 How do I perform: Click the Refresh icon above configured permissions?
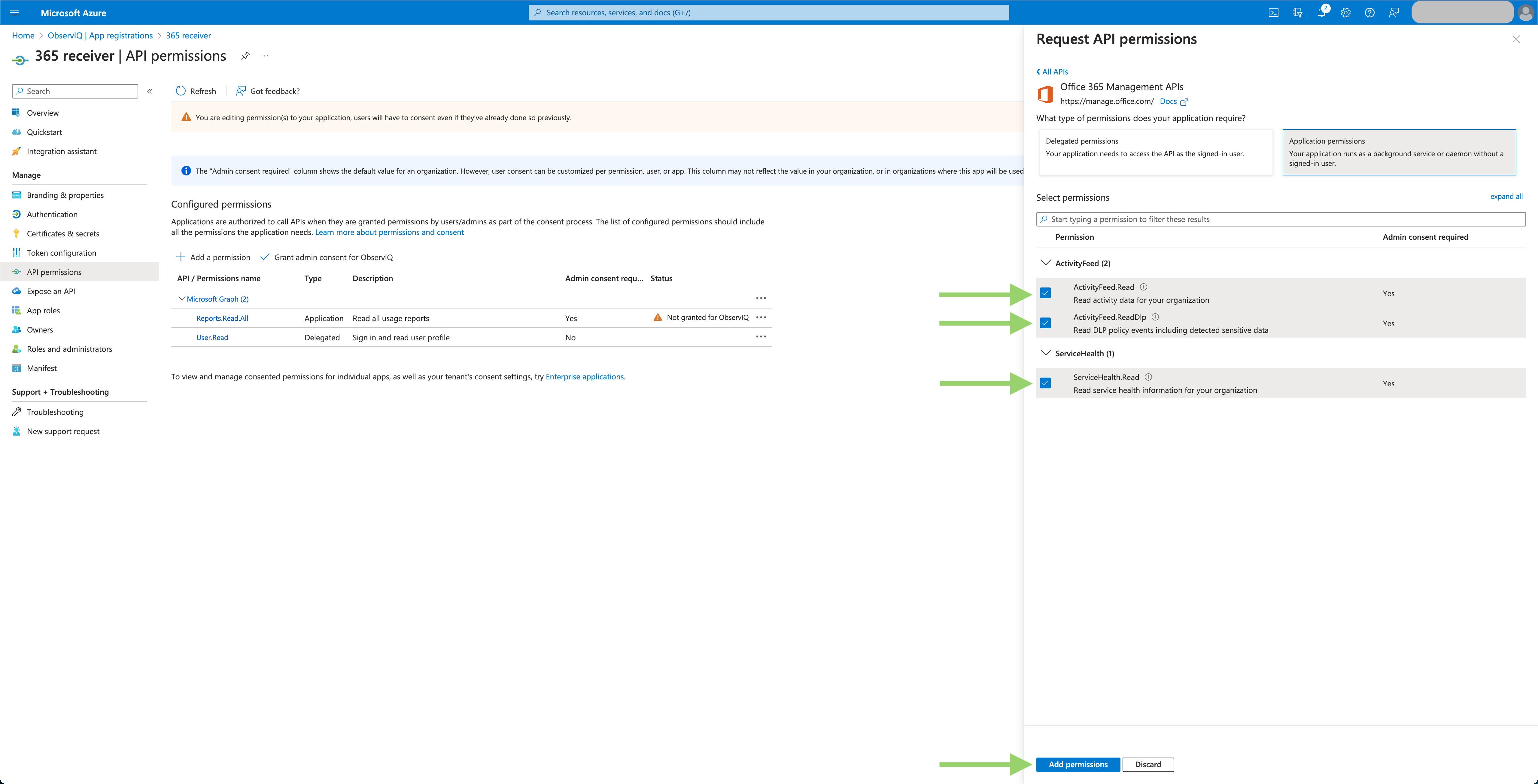(x=181, y=91)
